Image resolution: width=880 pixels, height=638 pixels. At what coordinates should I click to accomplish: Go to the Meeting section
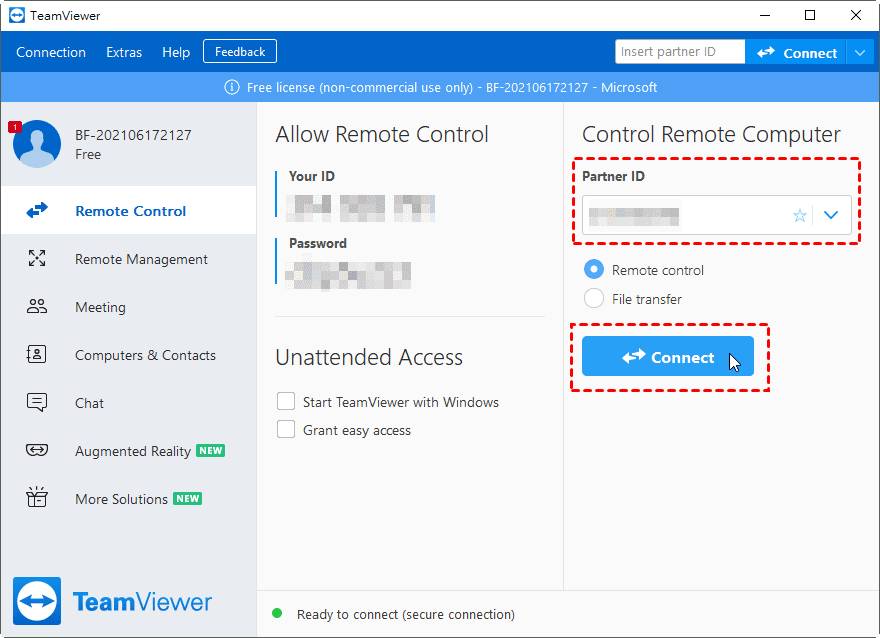[129, 307]
